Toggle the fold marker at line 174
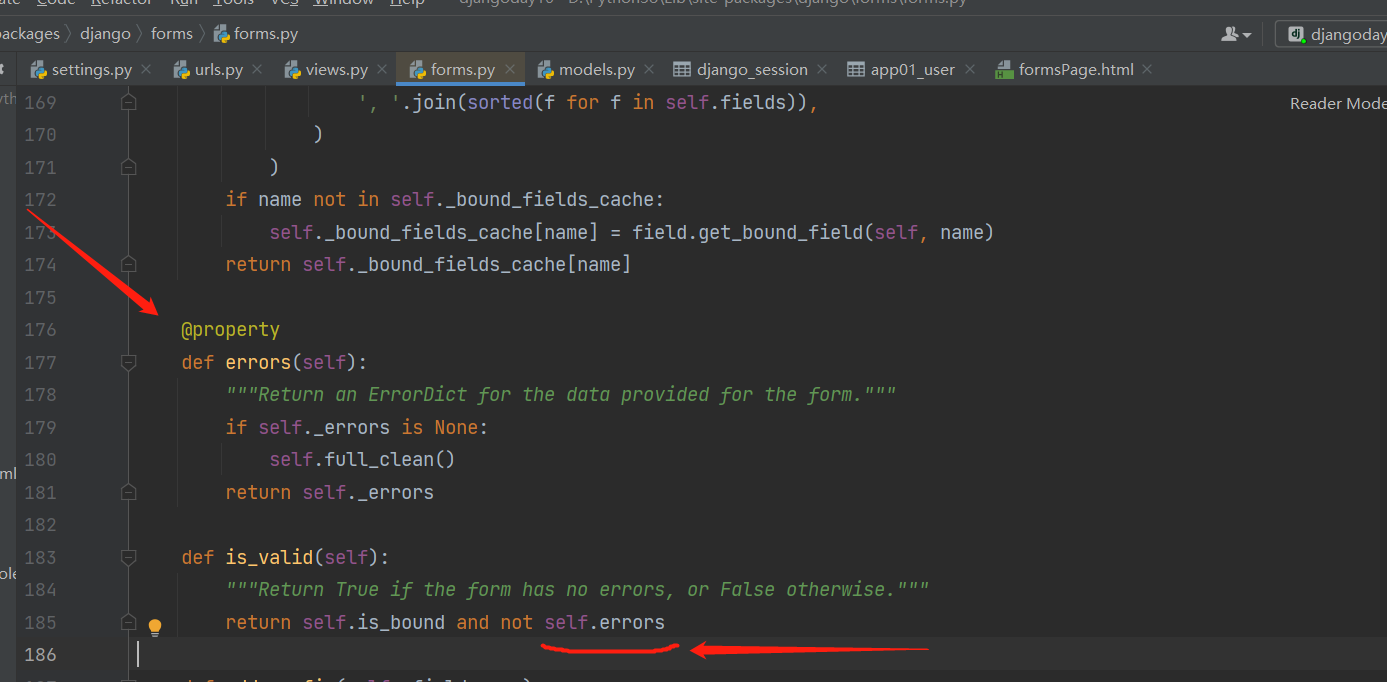This screenshot has width=1387, height=682. (128, 264)
